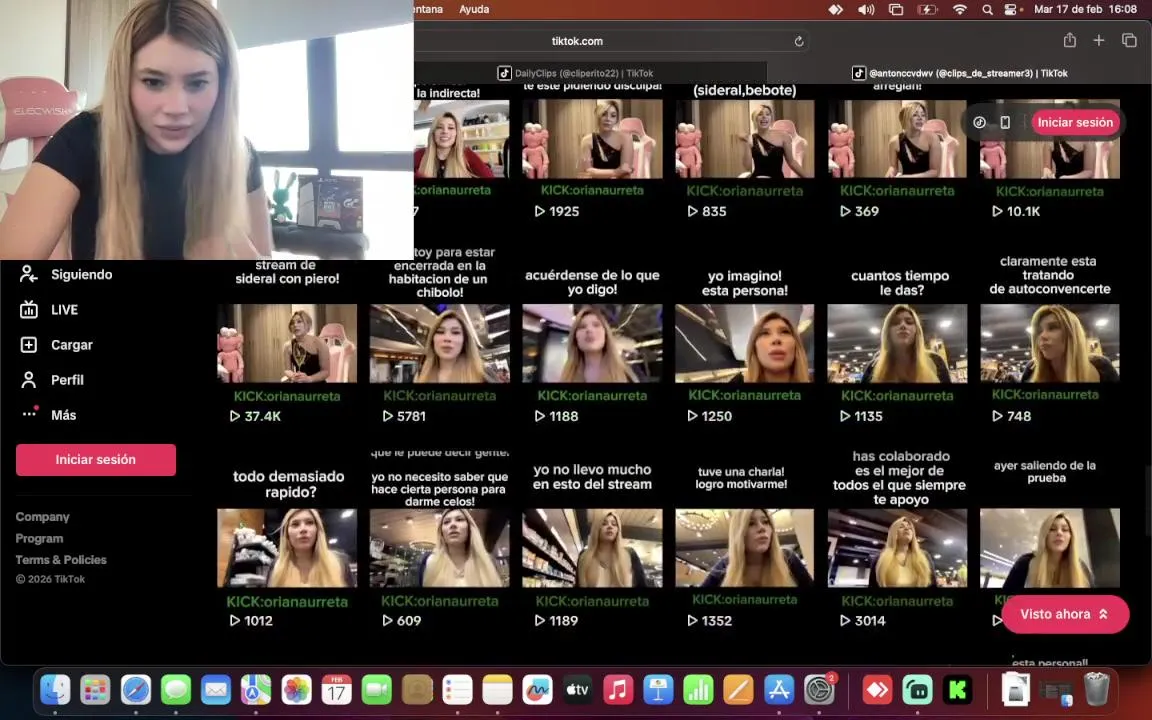Open Notes from the Dock

[x=497, y=690]
